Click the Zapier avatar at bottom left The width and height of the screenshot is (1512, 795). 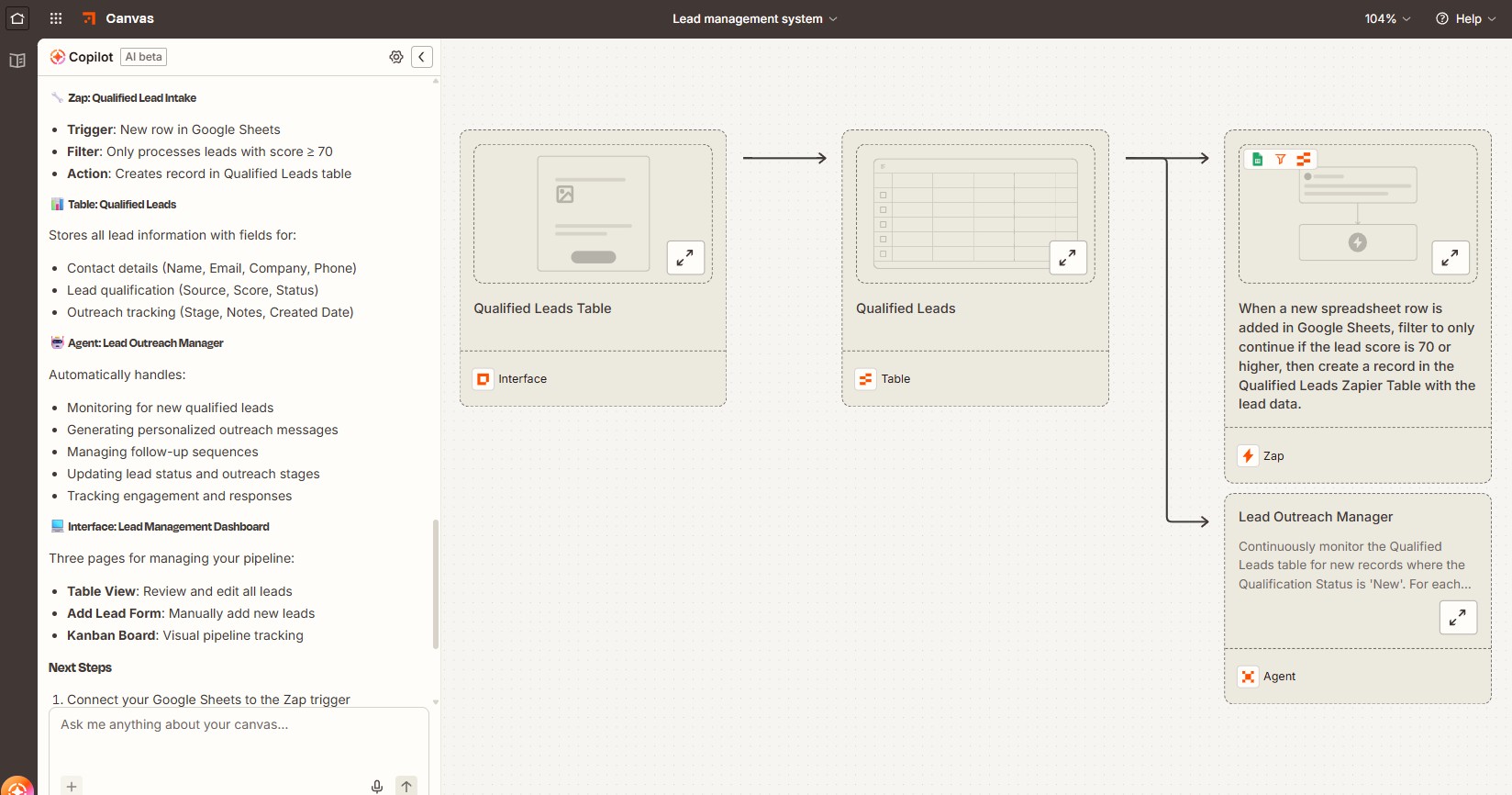17,787
